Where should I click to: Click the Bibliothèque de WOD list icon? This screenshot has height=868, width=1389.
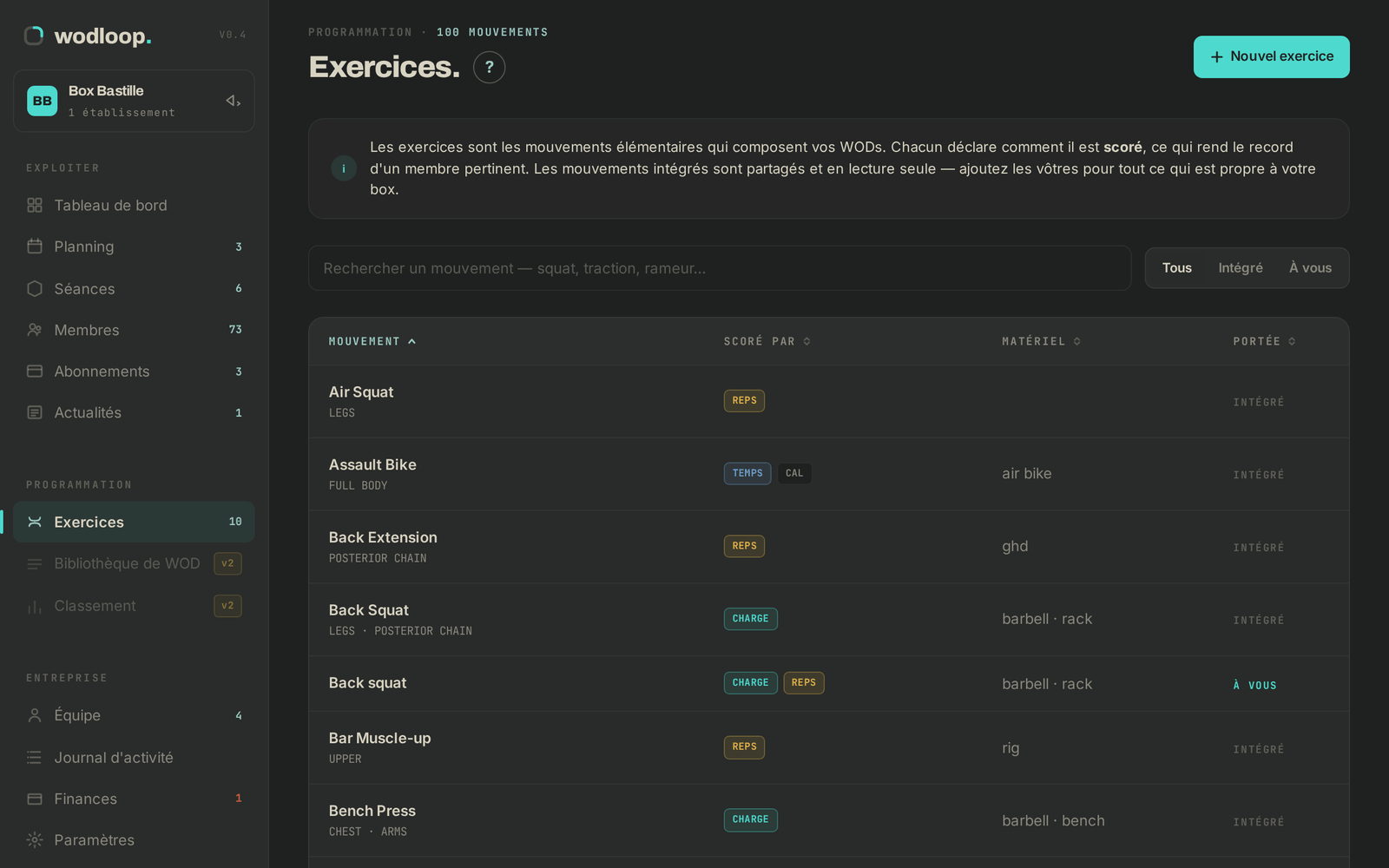[x=35, y=564]
